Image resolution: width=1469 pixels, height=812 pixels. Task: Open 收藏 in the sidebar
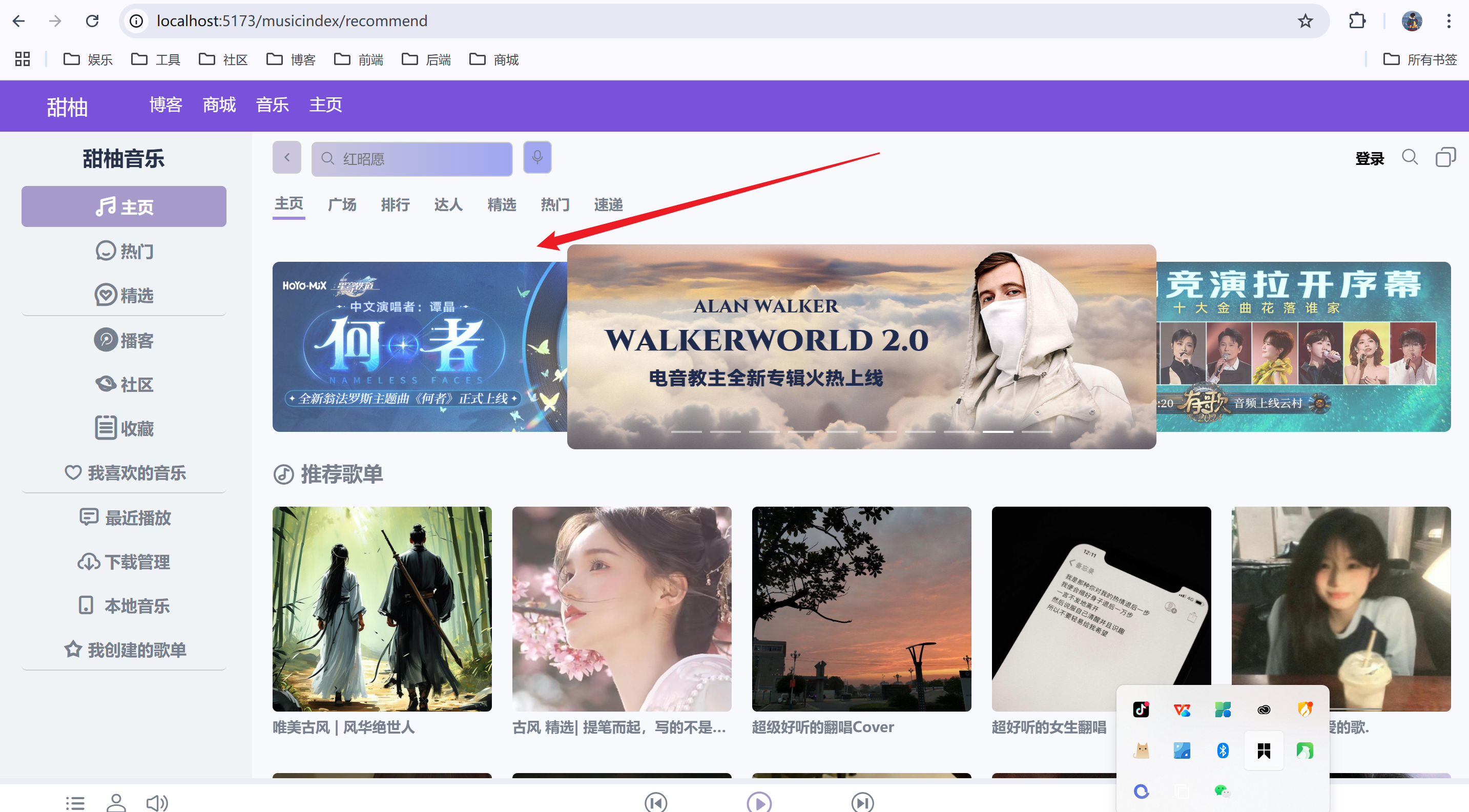[x=124, y=428]
